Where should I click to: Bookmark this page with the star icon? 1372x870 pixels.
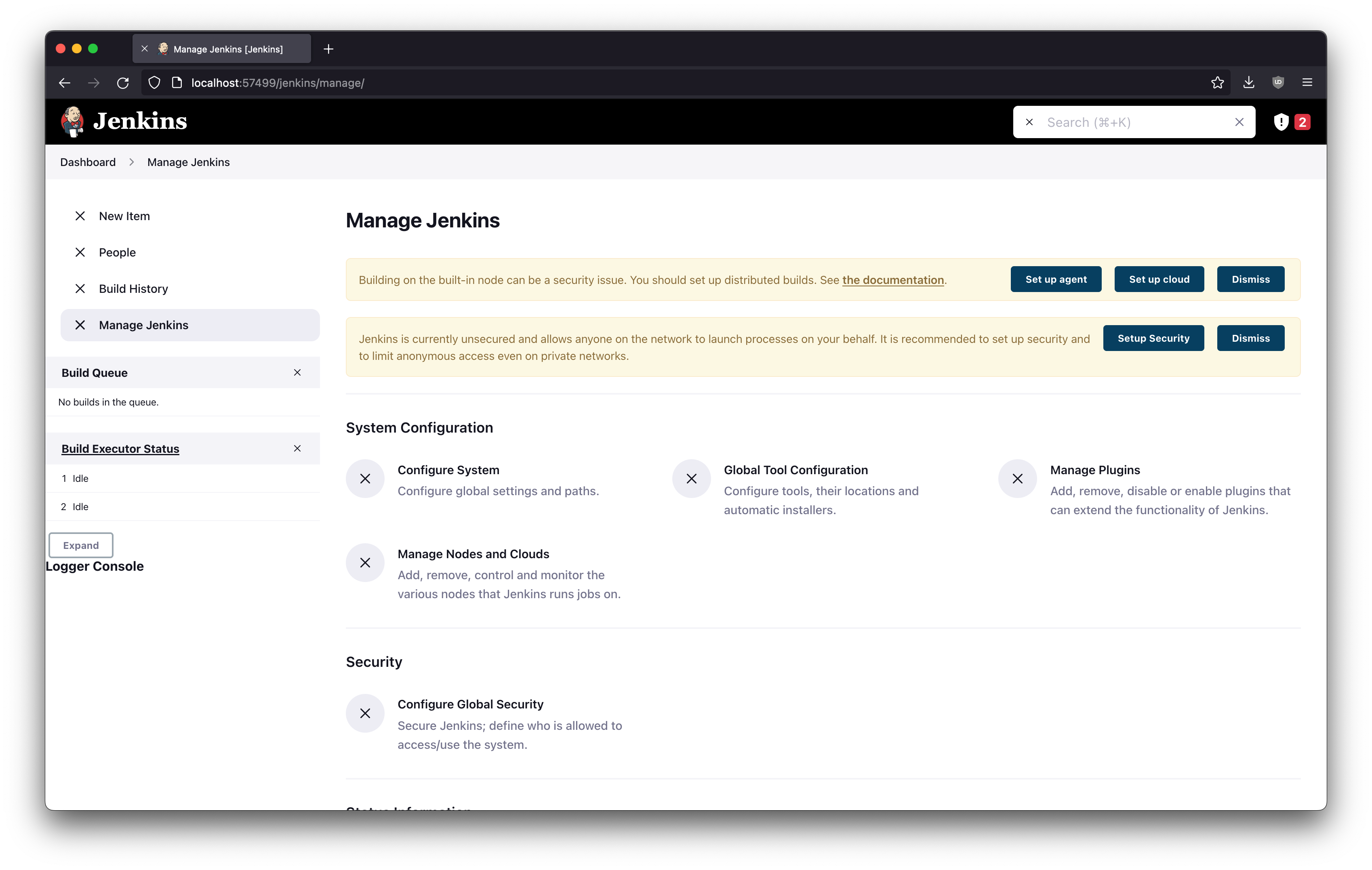(x=1217, y=83)
